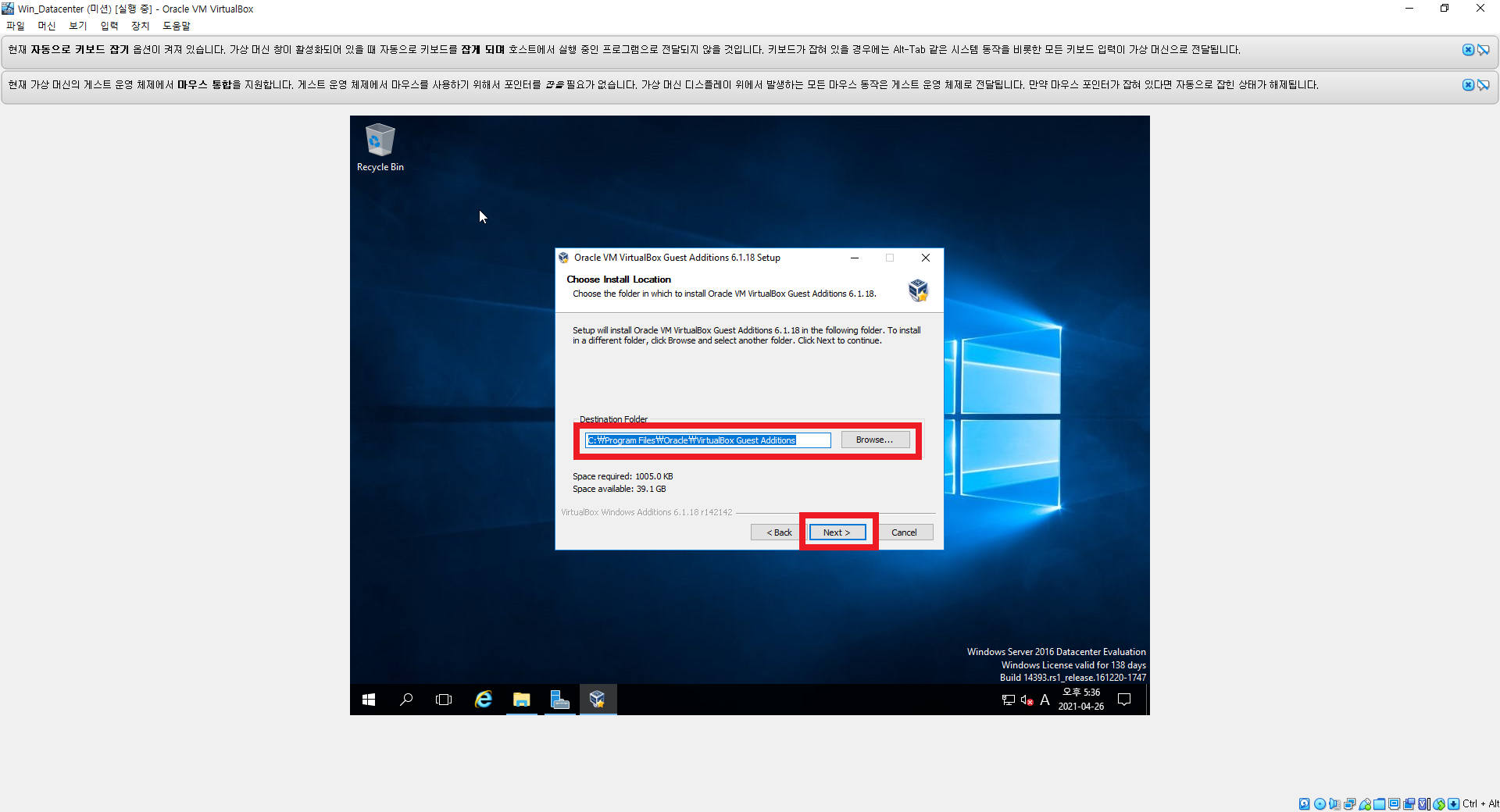Open Task View in guest taskbar
The height and width of the screenshot is (812, 1500).
pos(444,700)
